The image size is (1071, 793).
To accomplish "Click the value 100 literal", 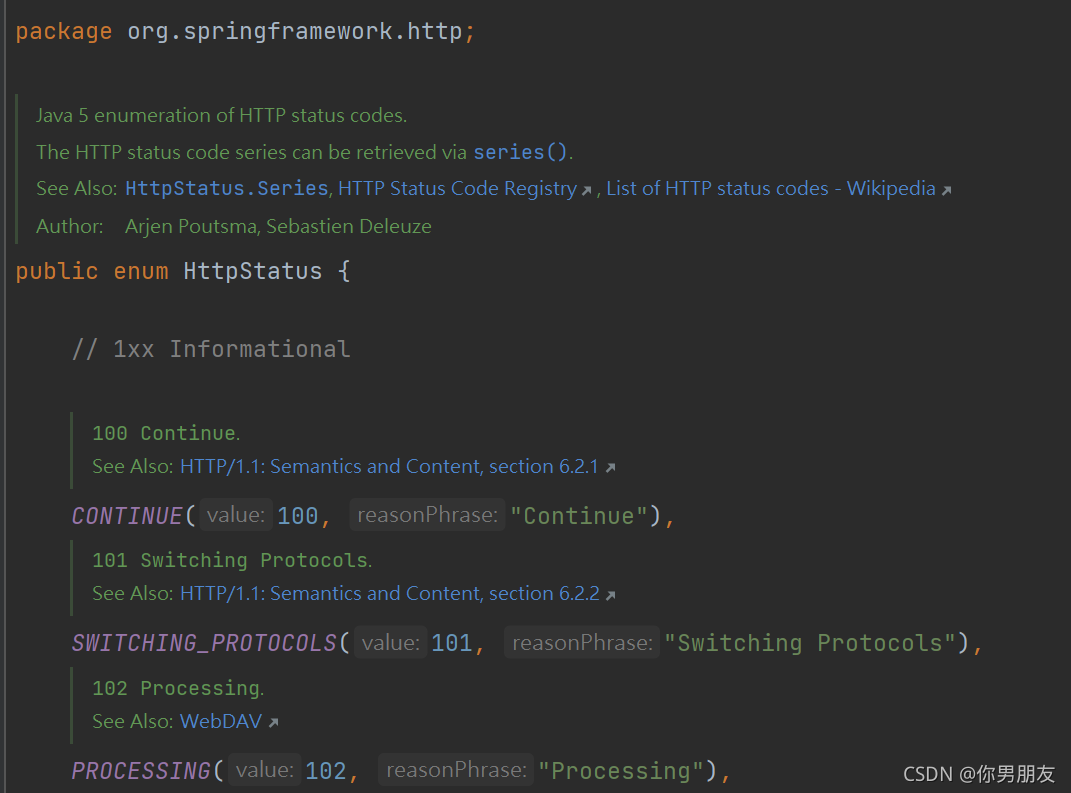I will point(298,516).
